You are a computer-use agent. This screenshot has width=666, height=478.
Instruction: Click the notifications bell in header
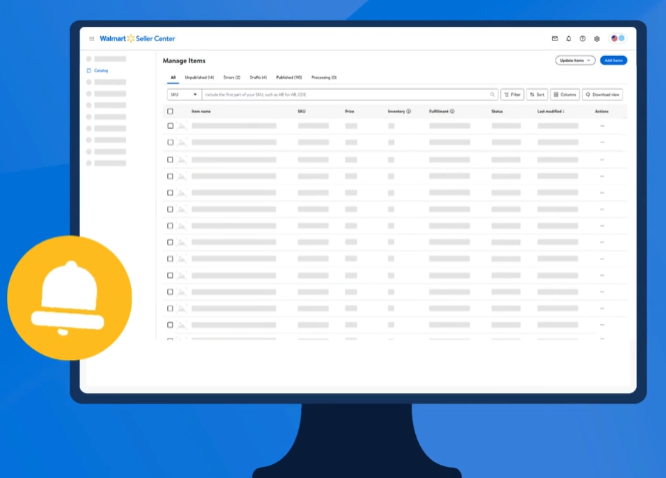click(x=569, y=39)
